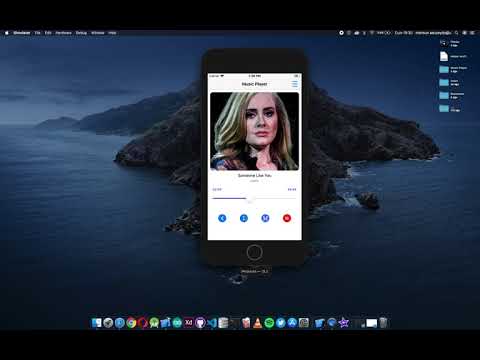Launch Xcode from the dock
Screen dimensions: 480x360
click(x=165, y=323)
